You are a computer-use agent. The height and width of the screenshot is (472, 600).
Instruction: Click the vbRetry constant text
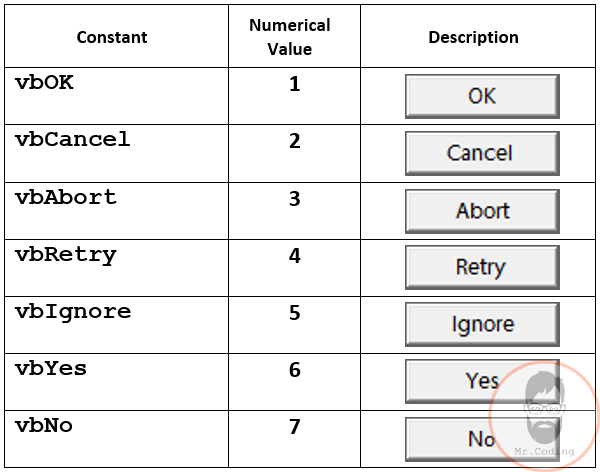(x=65, y=255)
